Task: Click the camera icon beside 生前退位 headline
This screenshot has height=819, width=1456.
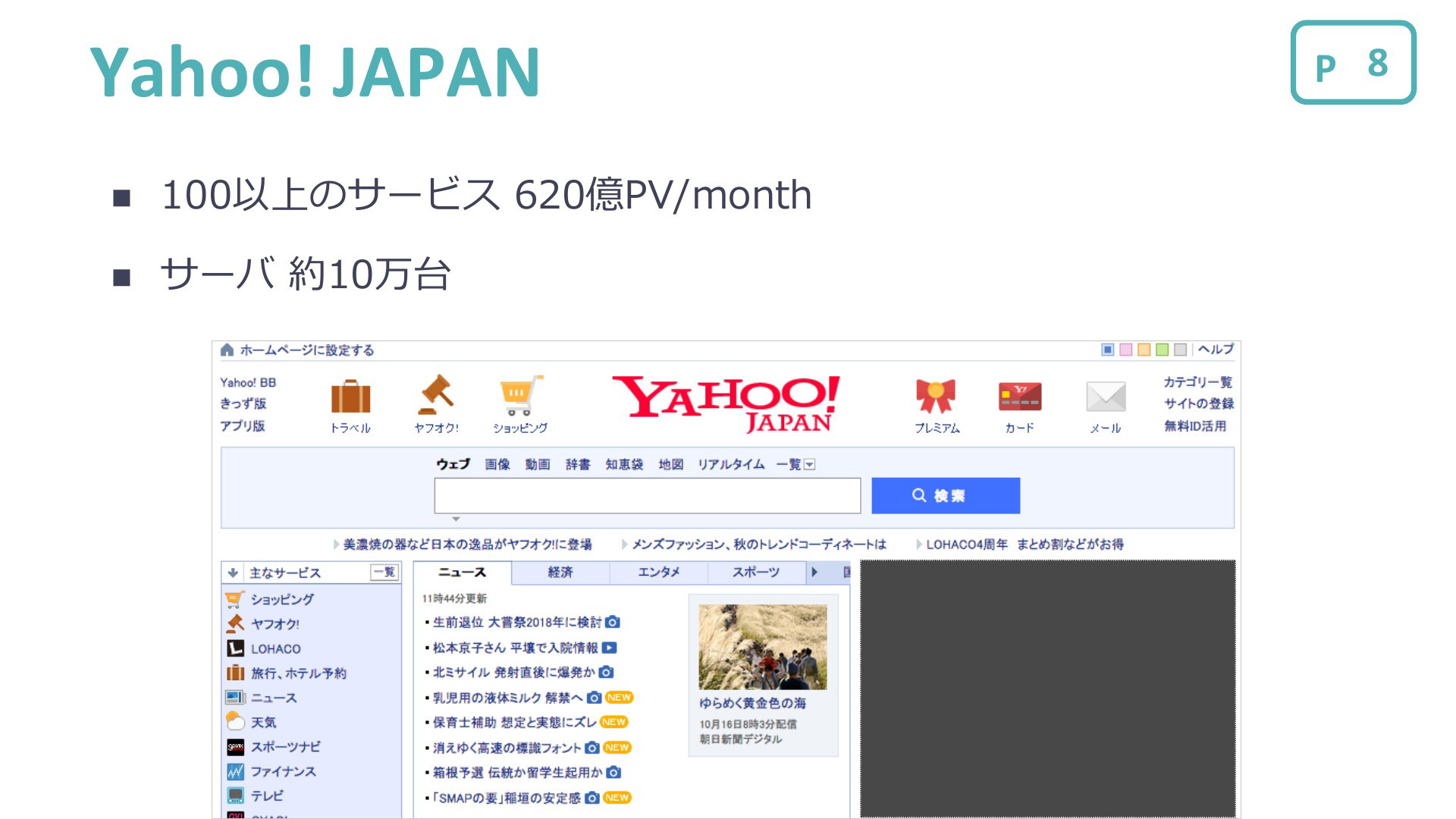Action: click(613, 623)
